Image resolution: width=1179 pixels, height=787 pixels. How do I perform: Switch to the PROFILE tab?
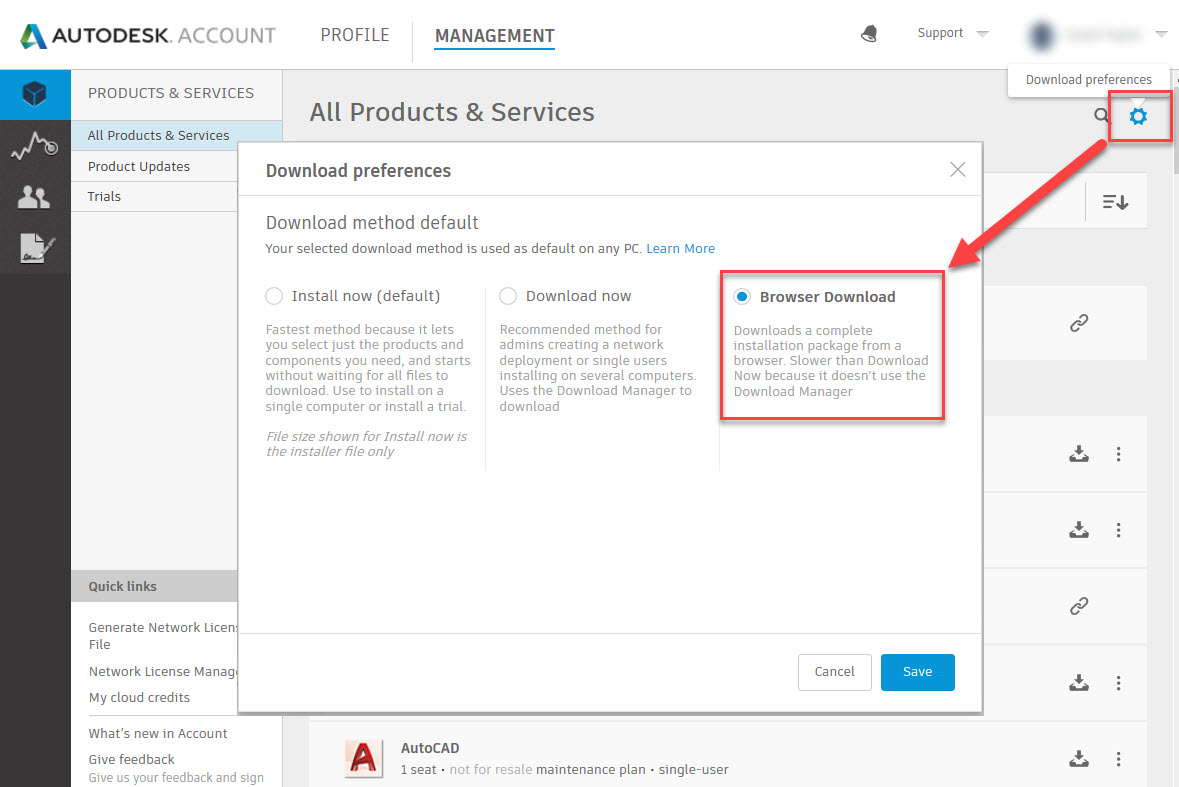click(355, 35)
